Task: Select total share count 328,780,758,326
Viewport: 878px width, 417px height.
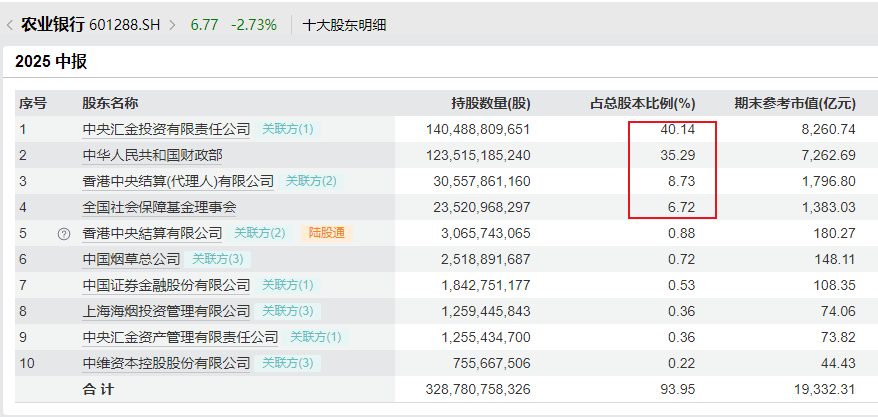Action: click(478, 389)
